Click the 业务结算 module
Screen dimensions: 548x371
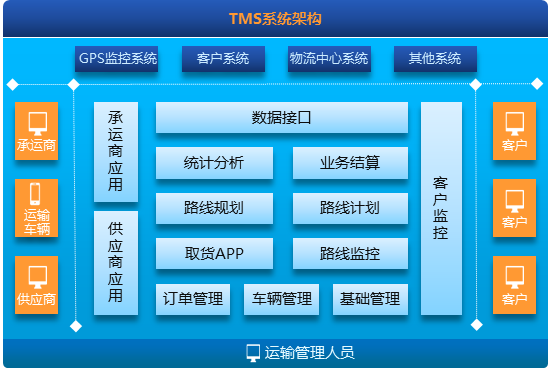point(350,163)
